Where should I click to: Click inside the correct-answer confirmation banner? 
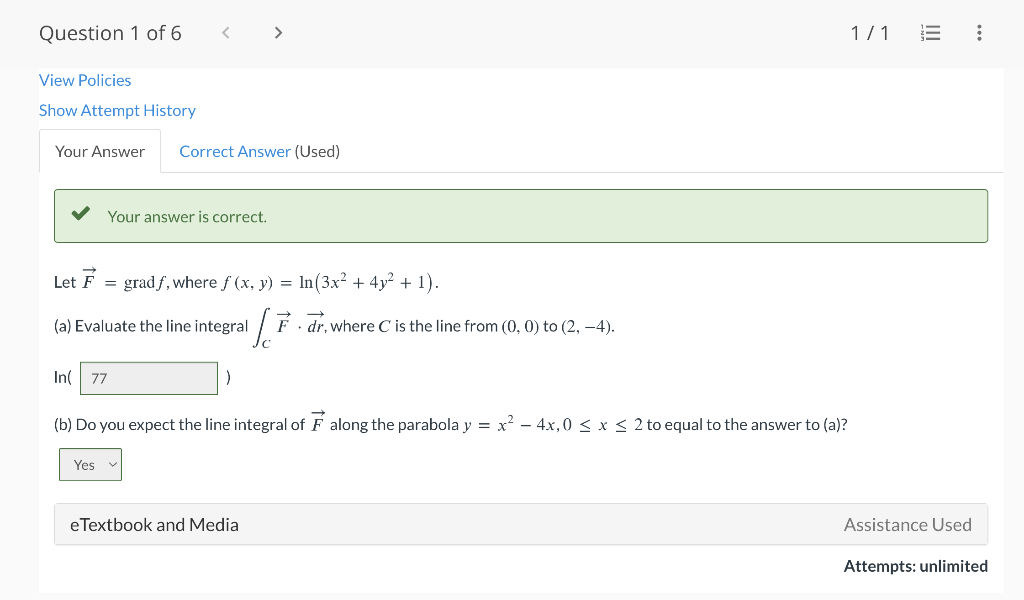(521, 215)
